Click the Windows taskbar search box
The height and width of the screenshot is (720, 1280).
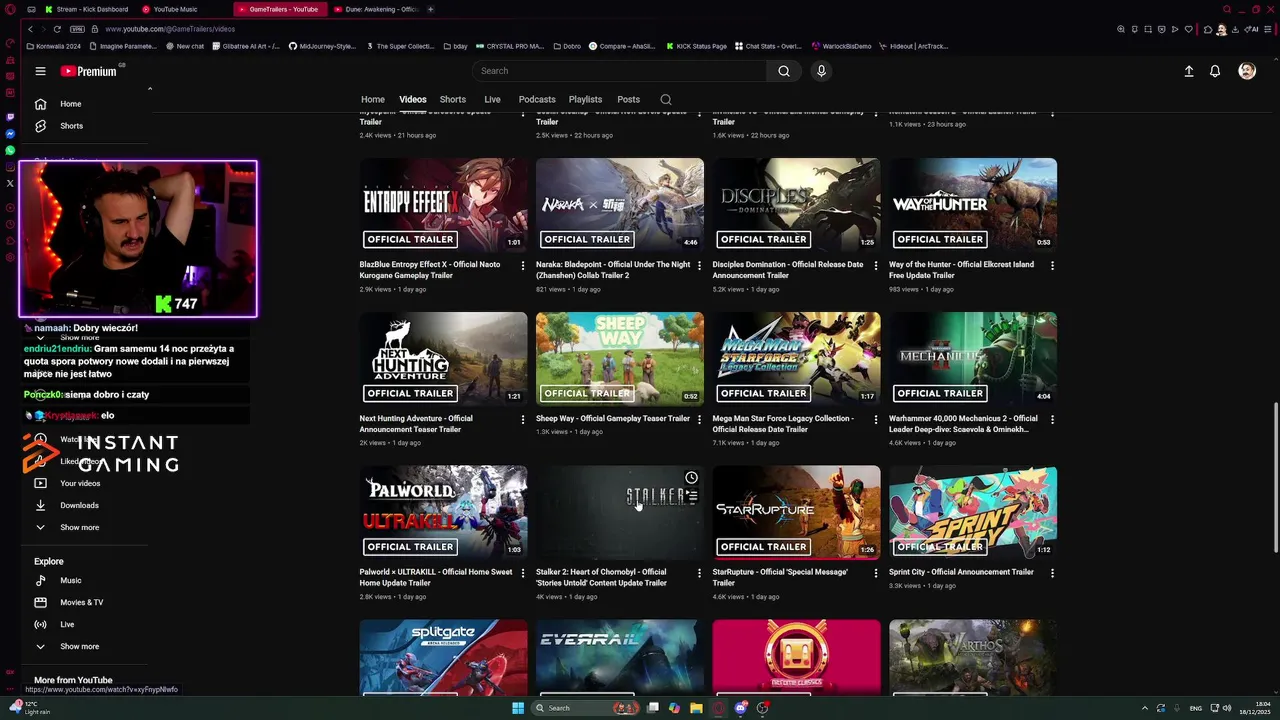click(x=587, y=708)
